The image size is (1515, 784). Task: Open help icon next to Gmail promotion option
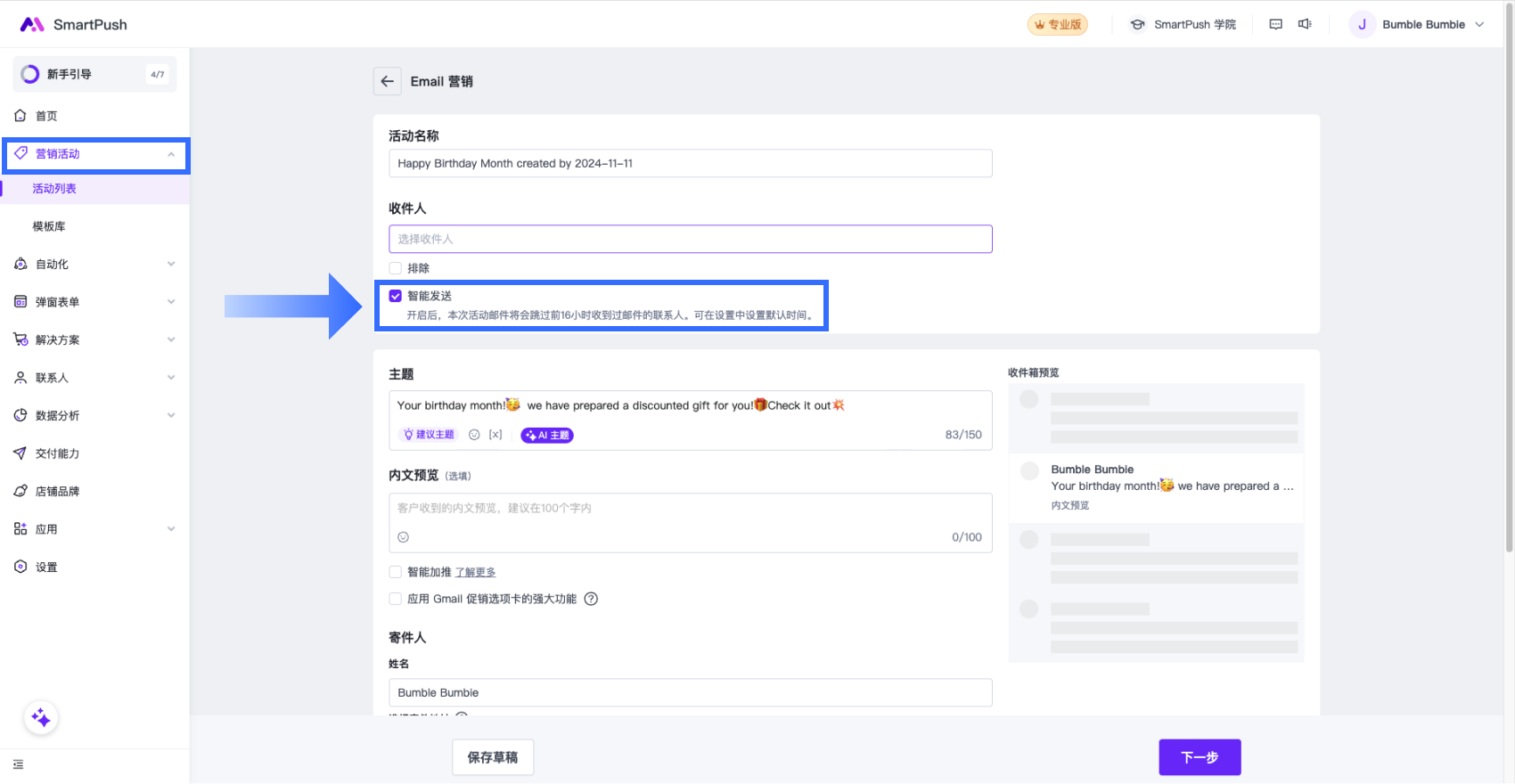[x=591, y=599]
